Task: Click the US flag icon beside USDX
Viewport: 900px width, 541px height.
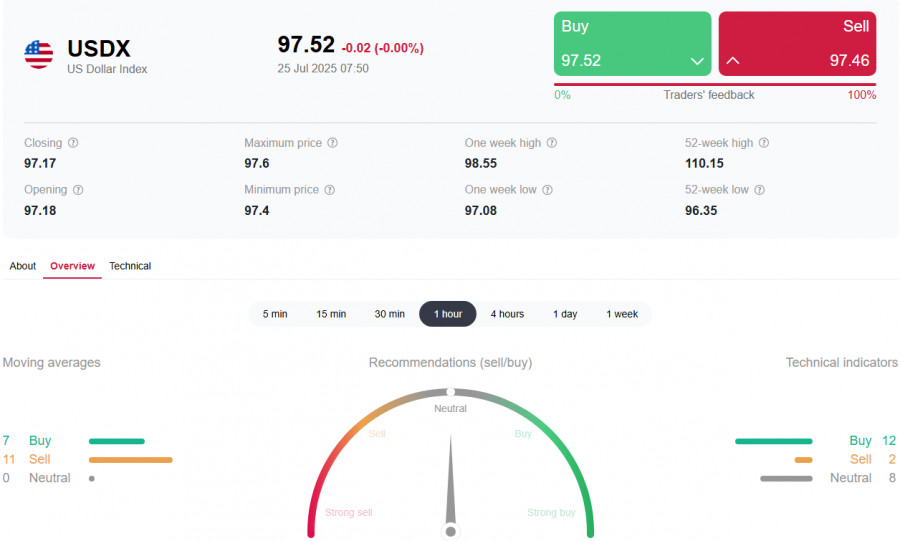Action: coord(38,55)
